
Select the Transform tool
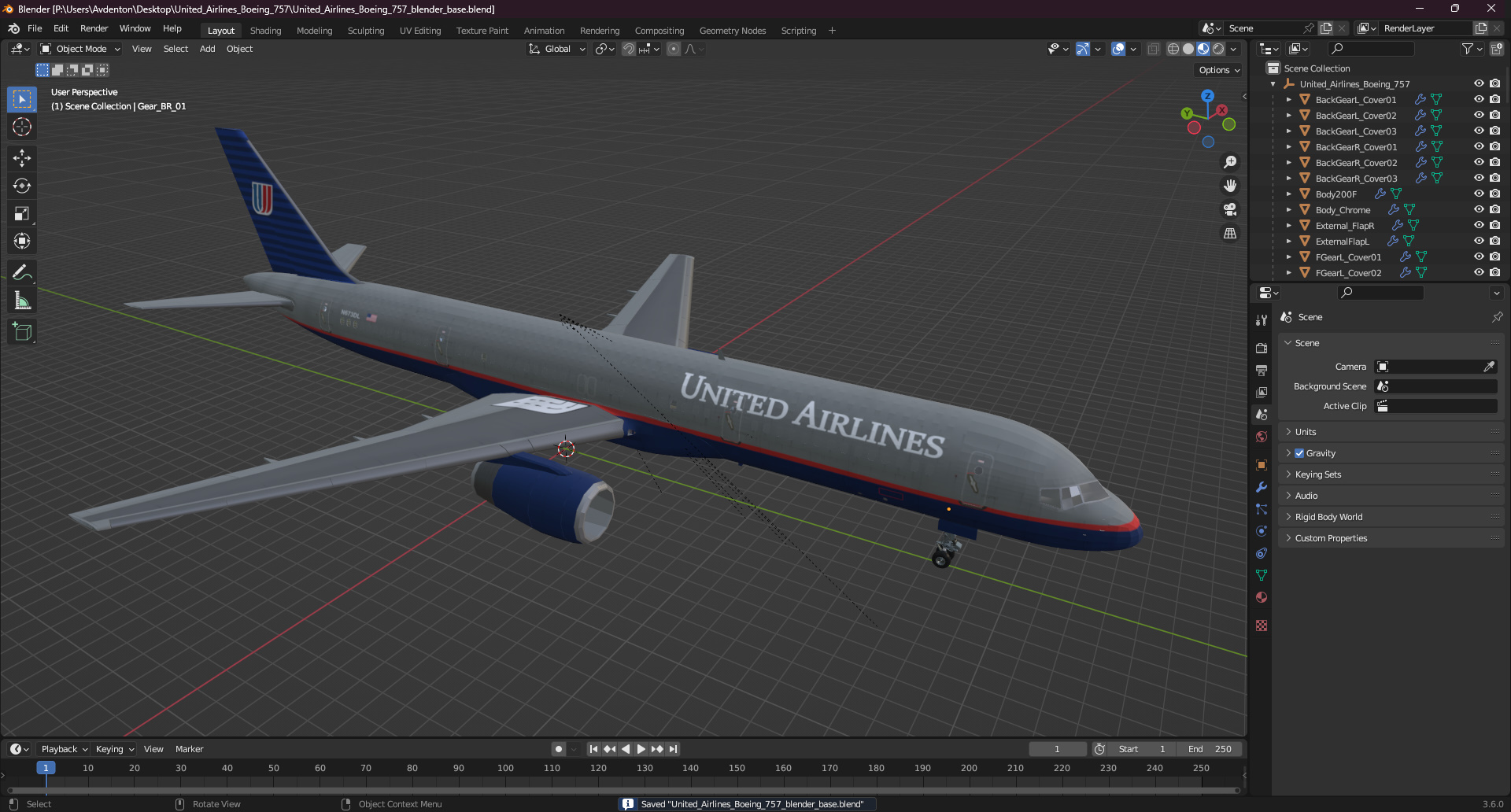(22, 241)
